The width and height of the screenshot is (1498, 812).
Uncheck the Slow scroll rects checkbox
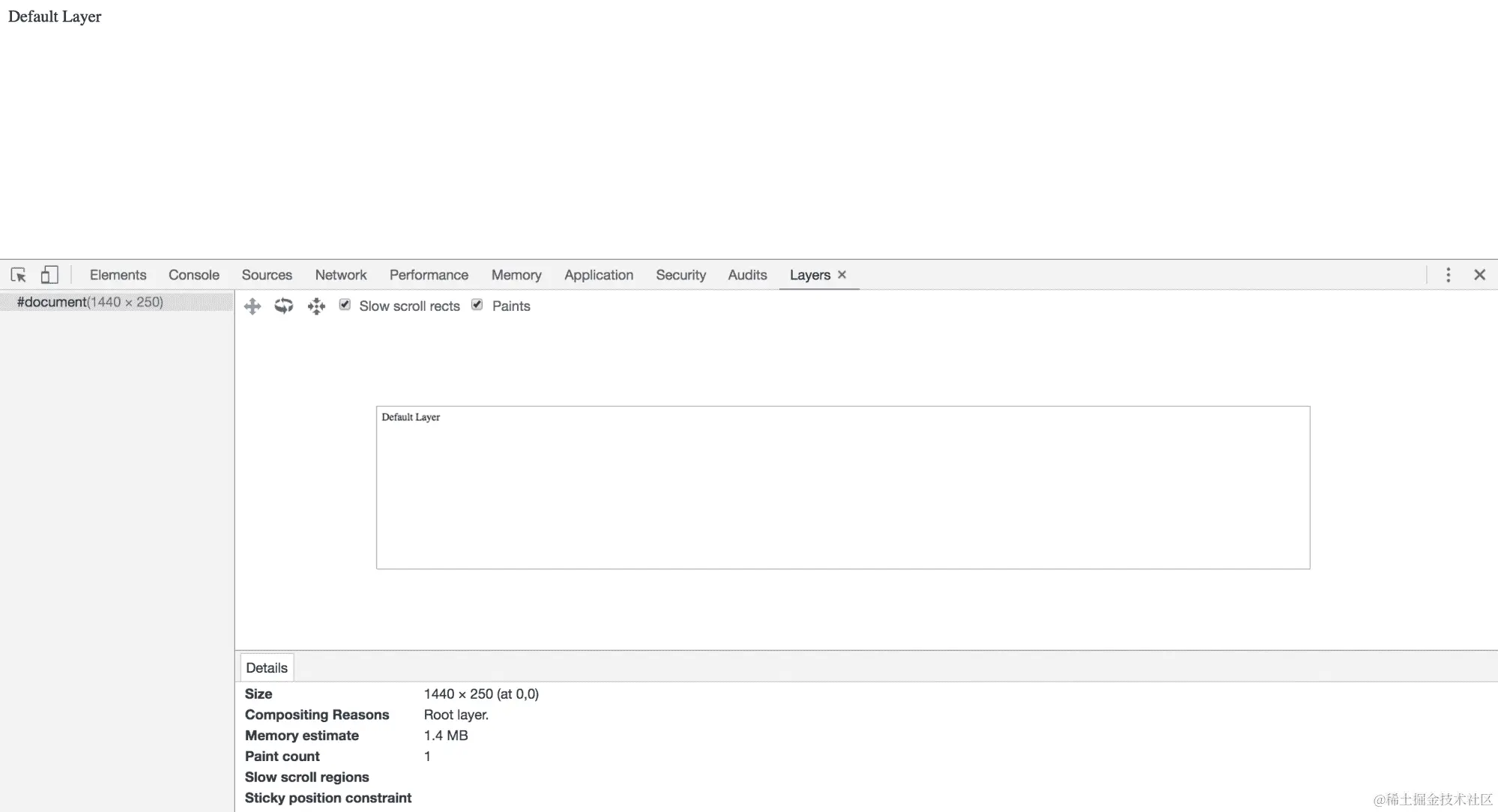pos(345,305)
